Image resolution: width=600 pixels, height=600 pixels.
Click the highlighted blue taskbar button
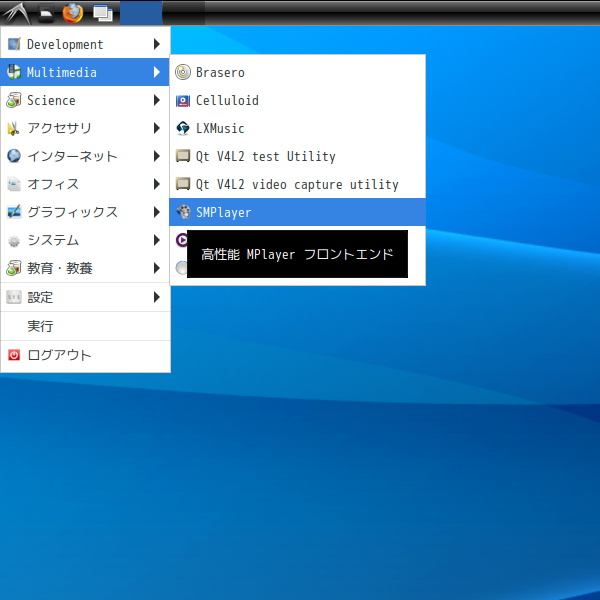[x=141, y=13]
